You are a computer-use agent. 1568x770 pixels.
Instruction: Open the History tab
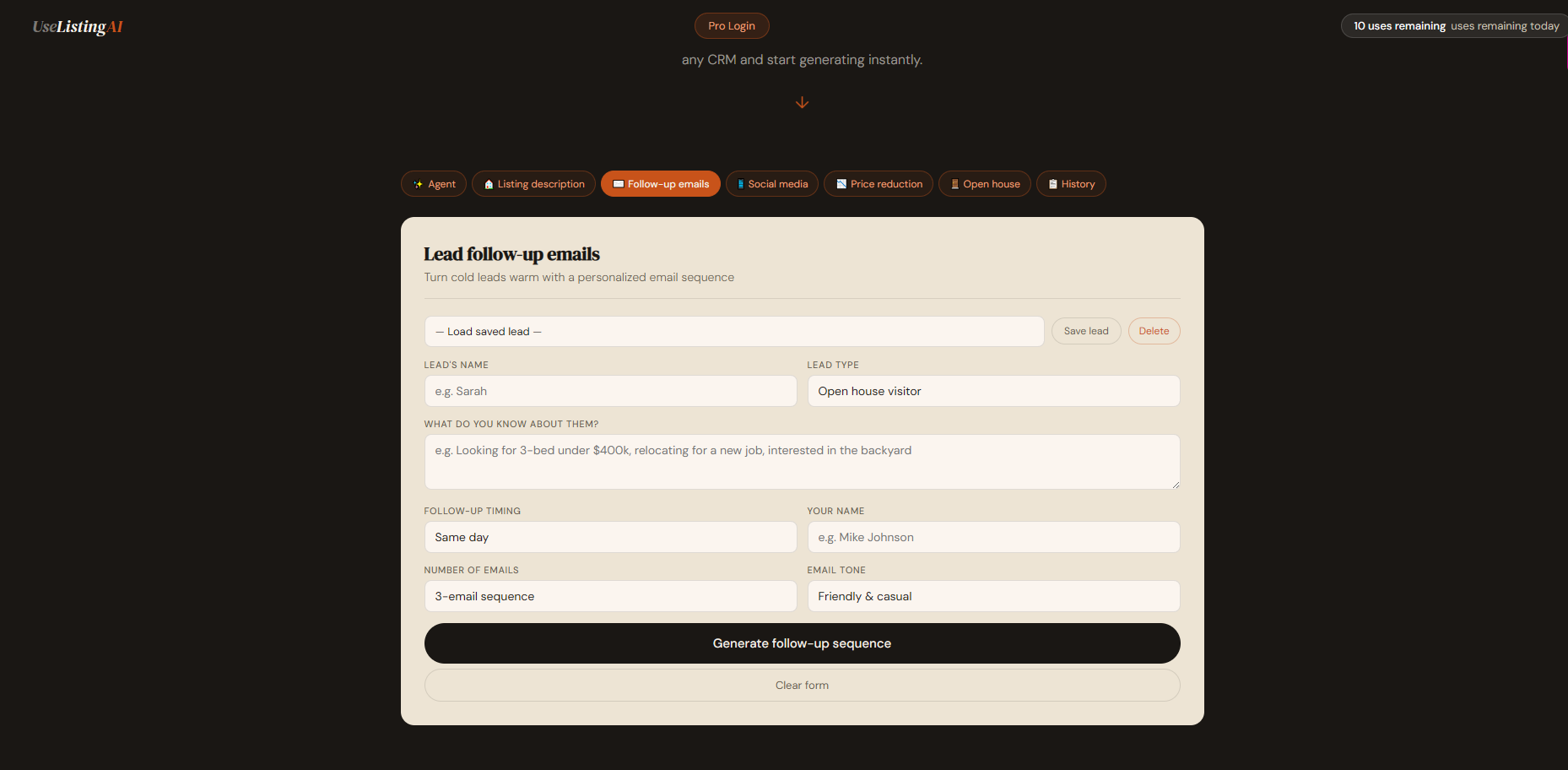coord(1071,183)
